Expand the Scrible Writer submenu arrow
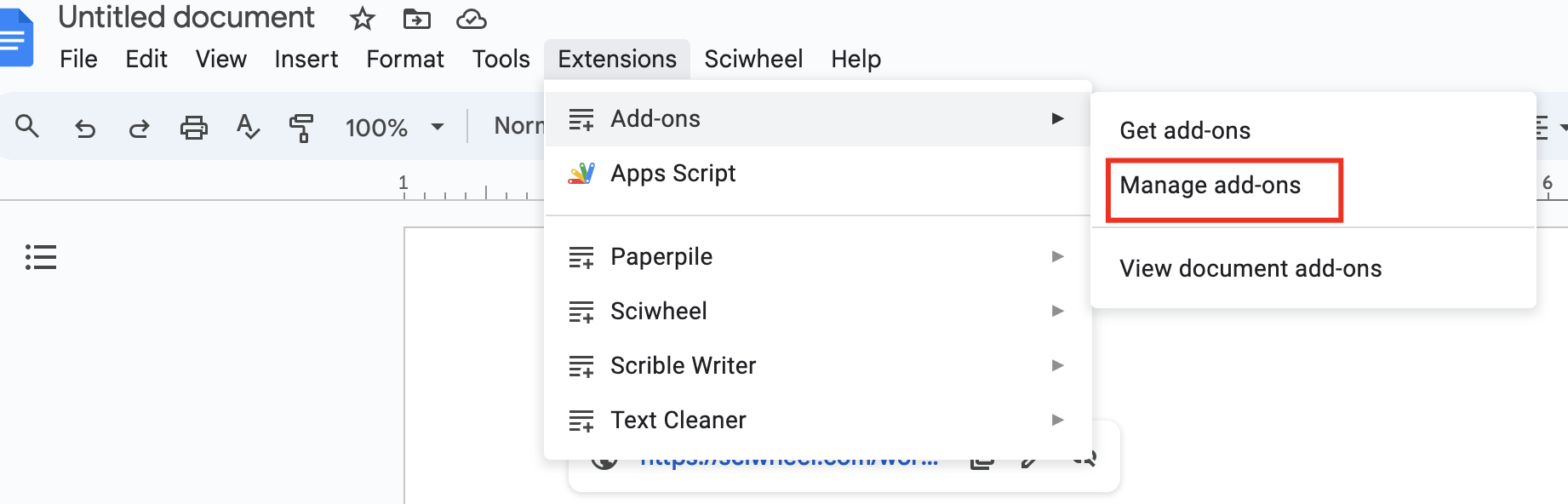Viewport: 1568px width, 504px height. click(1057, 365)
